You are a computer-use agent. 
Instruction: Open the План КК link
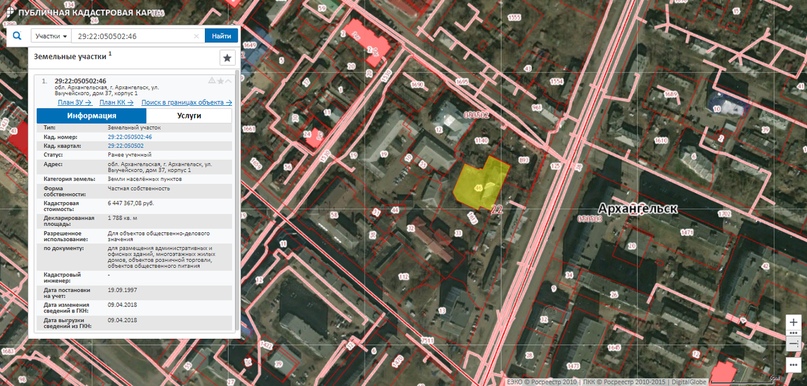(116, 102)
